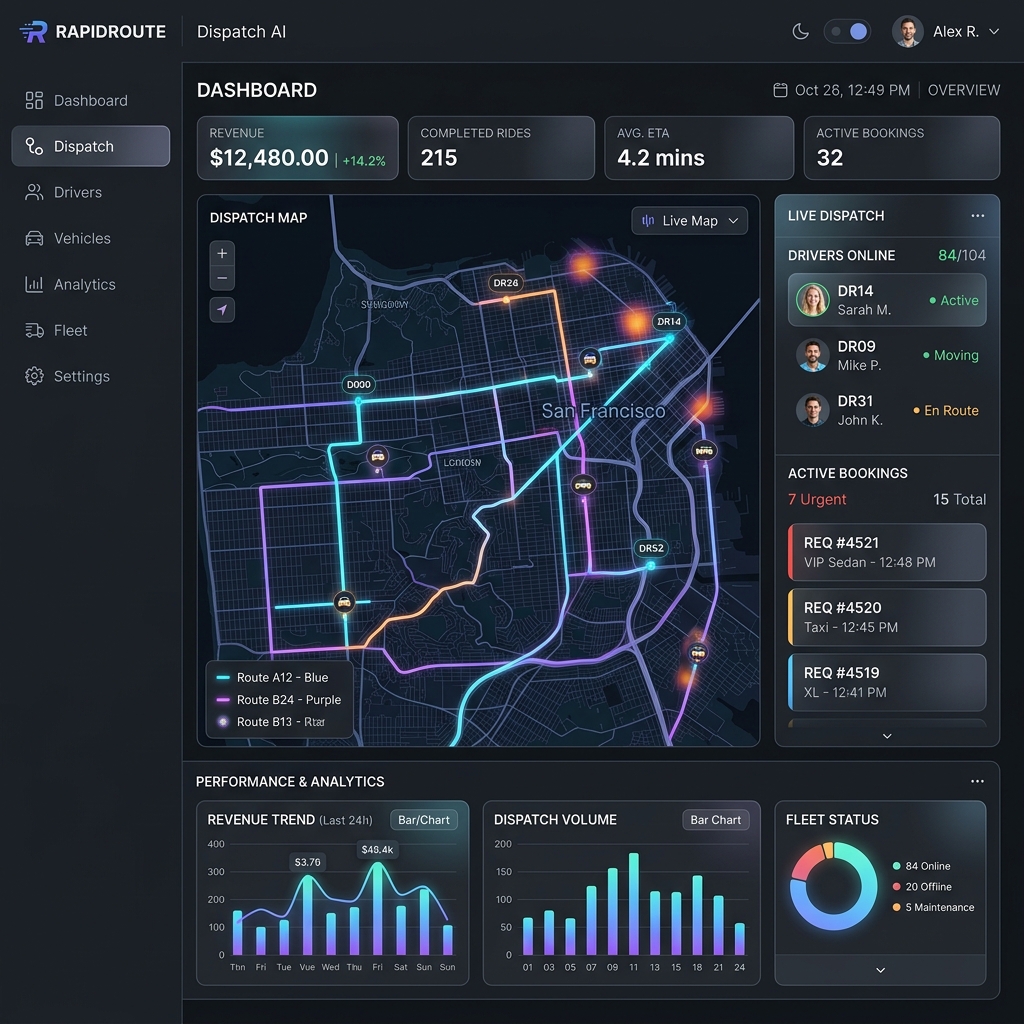Open Vehicles sidebar section
This screenshot has height=1024, width=1024.
click(x=90, y=238)
